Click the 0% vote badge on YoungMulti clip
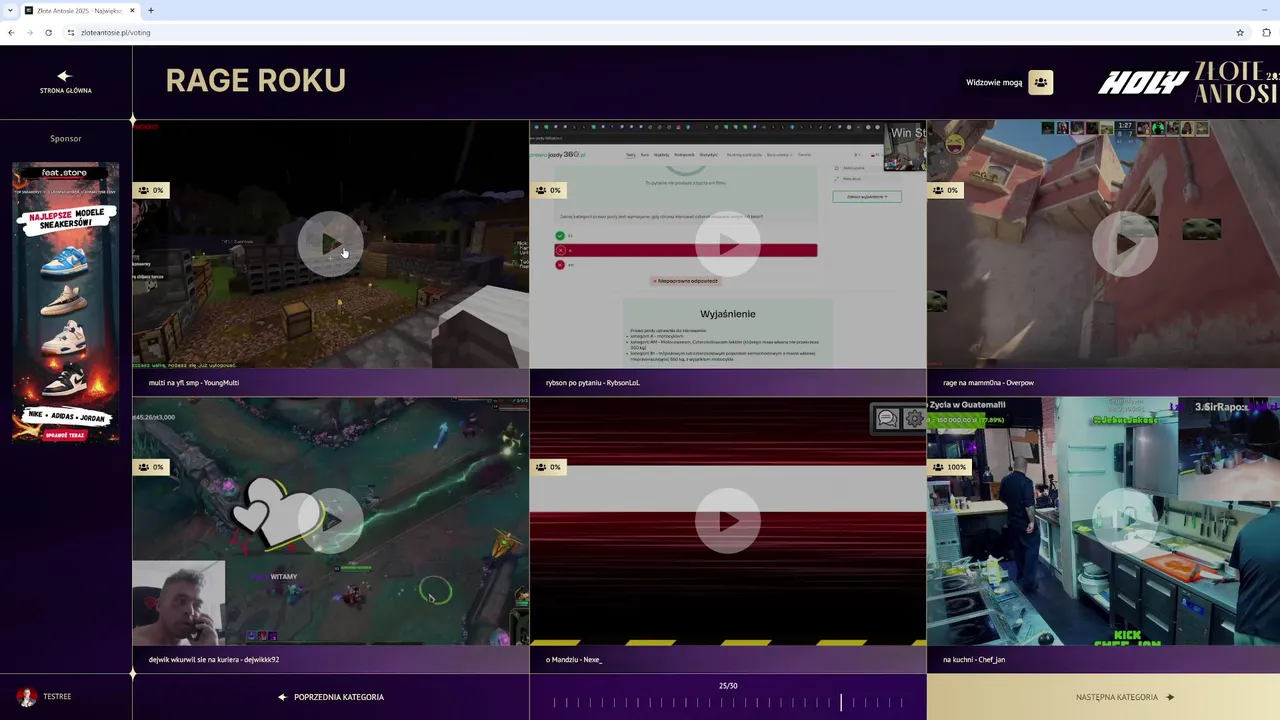Screen dimensions: 1280x720 coord(151,190)
